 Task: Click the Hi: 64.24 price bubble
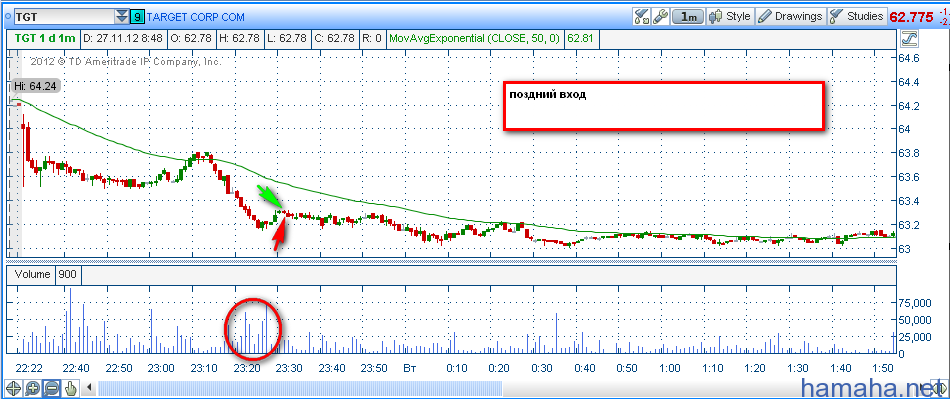coord(35,87)
